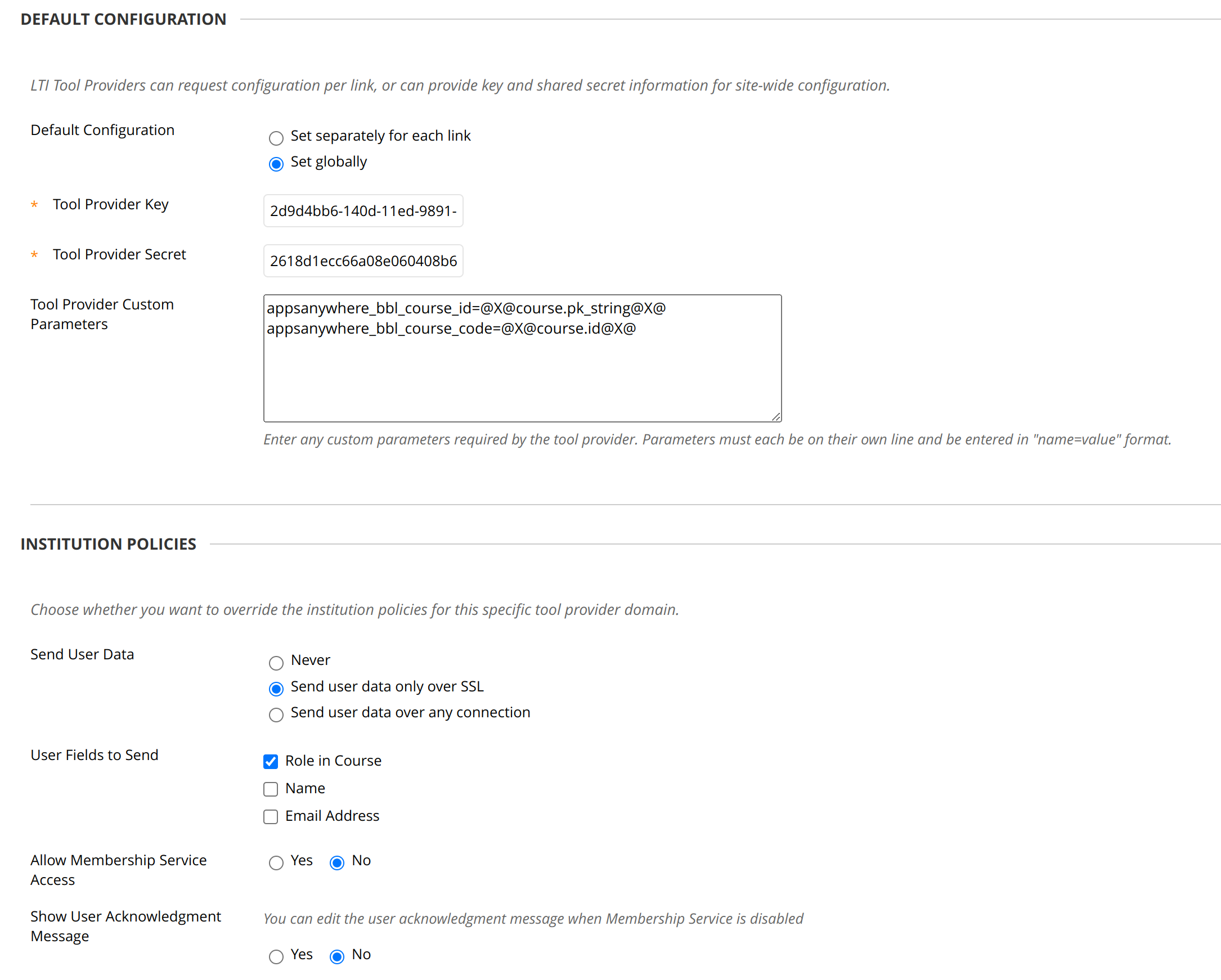Select 'Send user data only over SSL'
The height and width of the screenshot is (980, 1221).
point(276,689)
